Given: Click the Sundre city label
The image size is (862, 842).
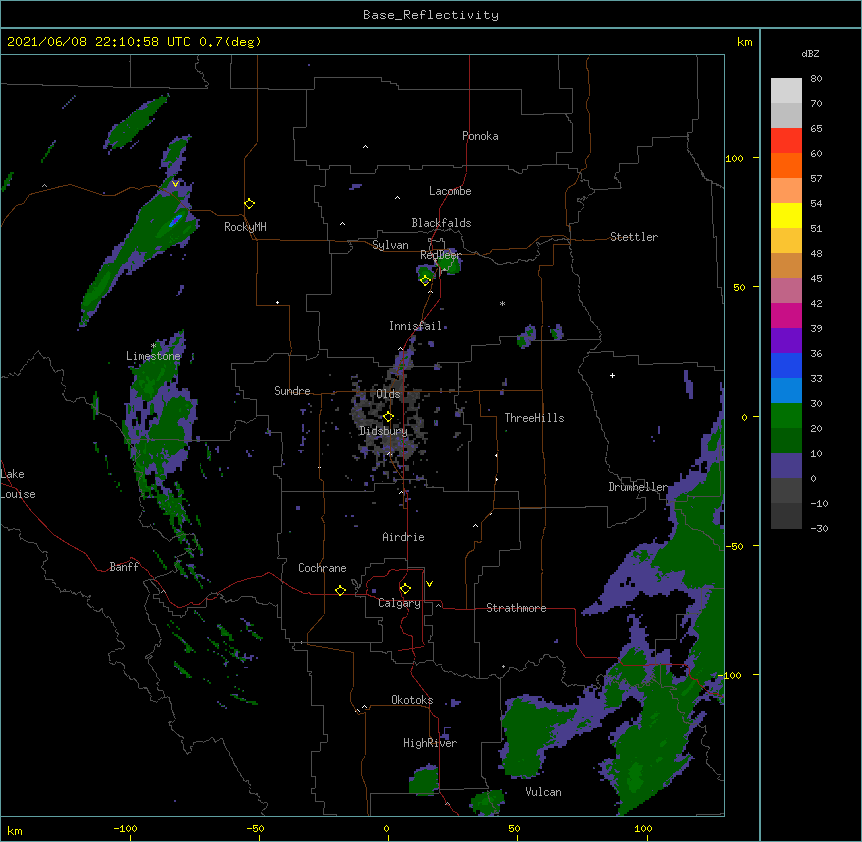Looking at the screenshot, I should pyautogui.click(x=292, y=391).
